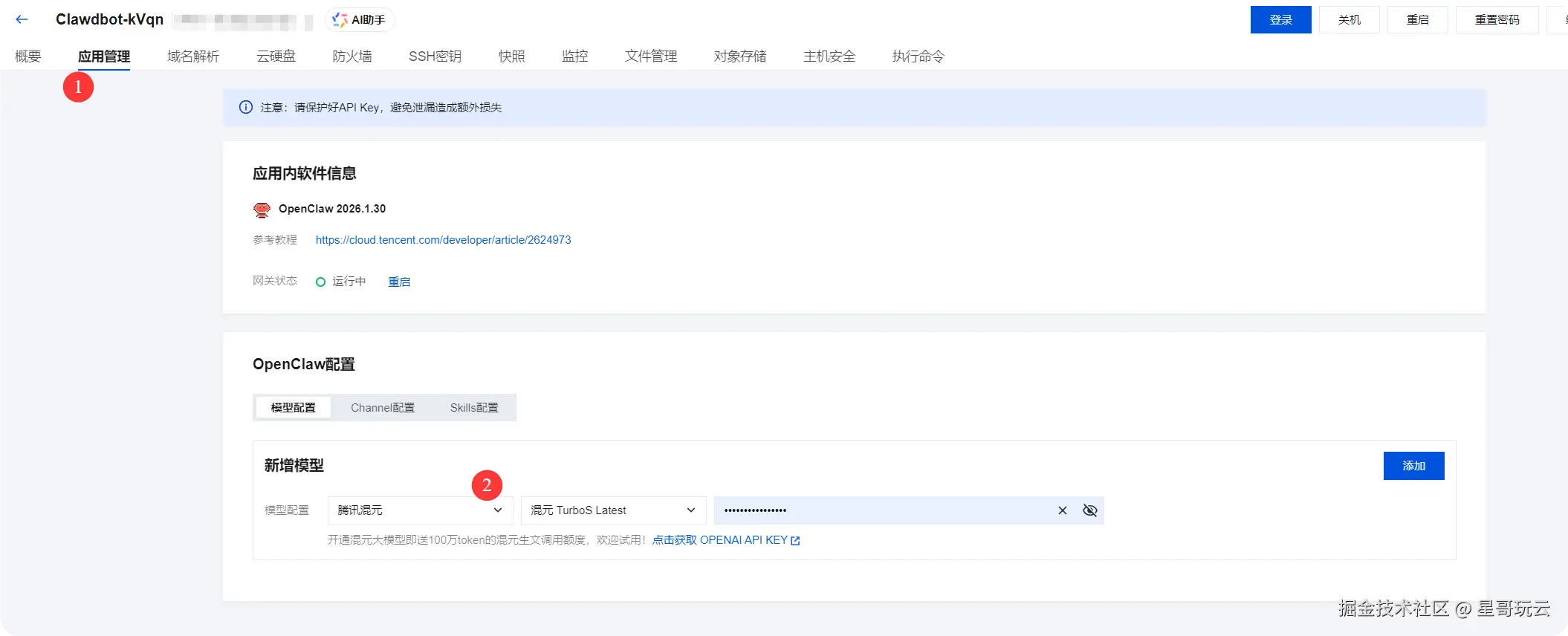The image size is (1568, 636).
Task: Click the gateway 重启 link
Action: 399,282
